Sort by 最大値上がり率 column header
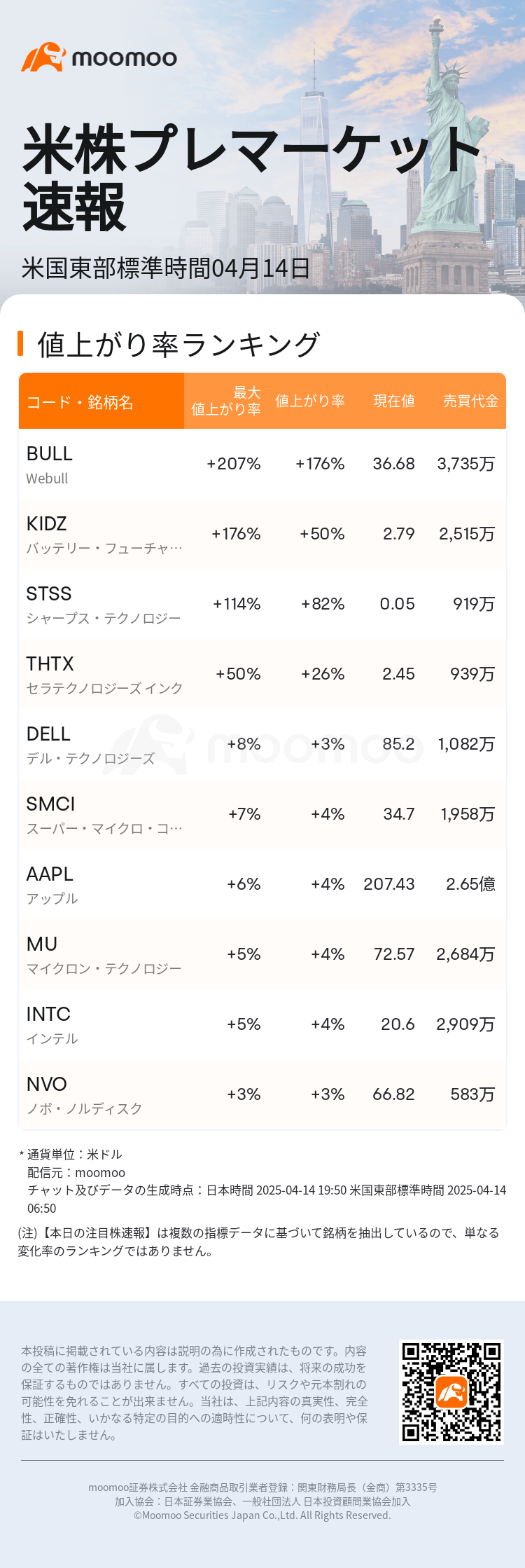 226,401
